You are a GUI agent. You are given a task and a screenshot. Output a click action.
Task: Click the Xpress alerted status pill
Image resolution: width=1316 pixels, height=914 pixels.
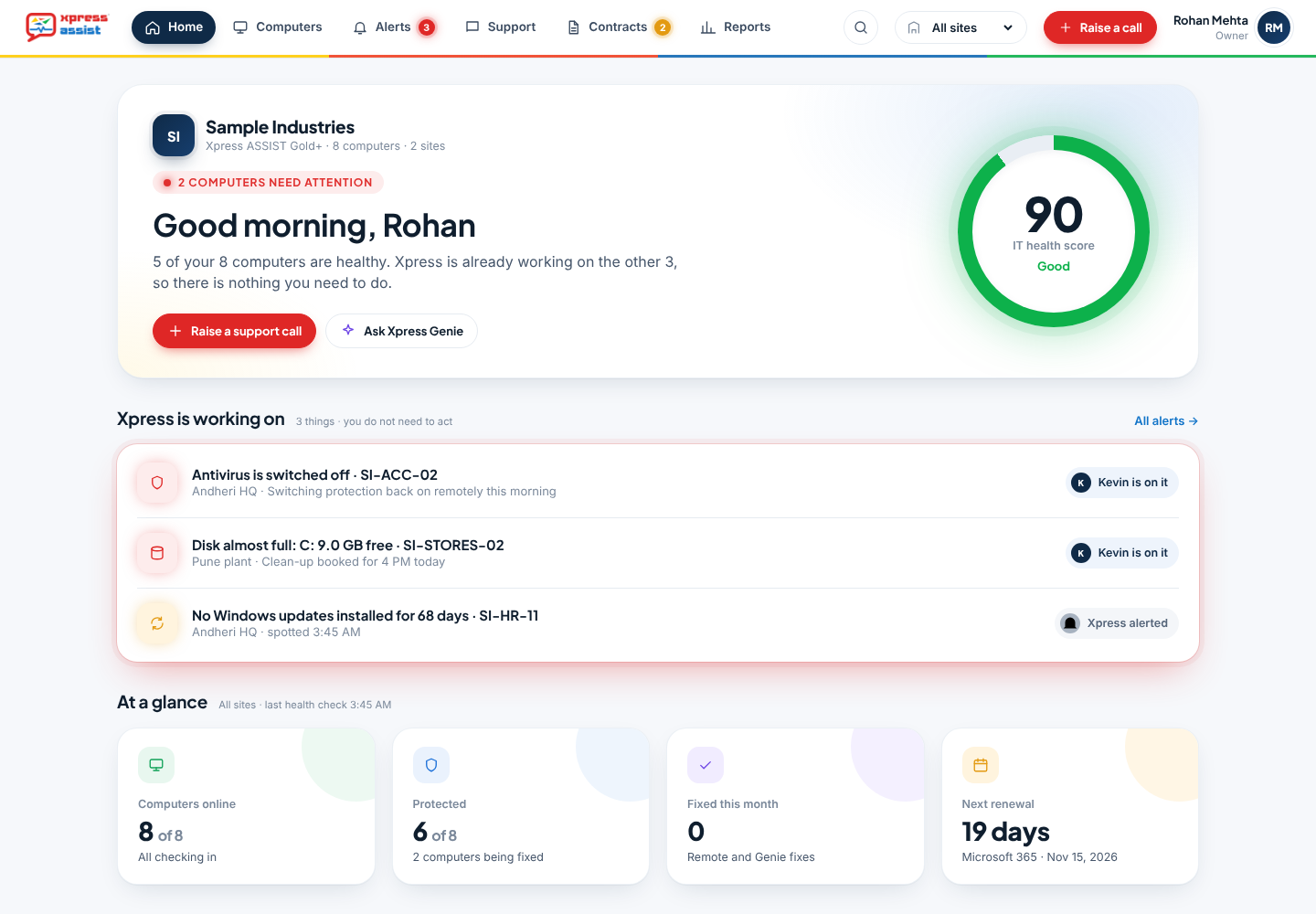(x=1117, y=623)
